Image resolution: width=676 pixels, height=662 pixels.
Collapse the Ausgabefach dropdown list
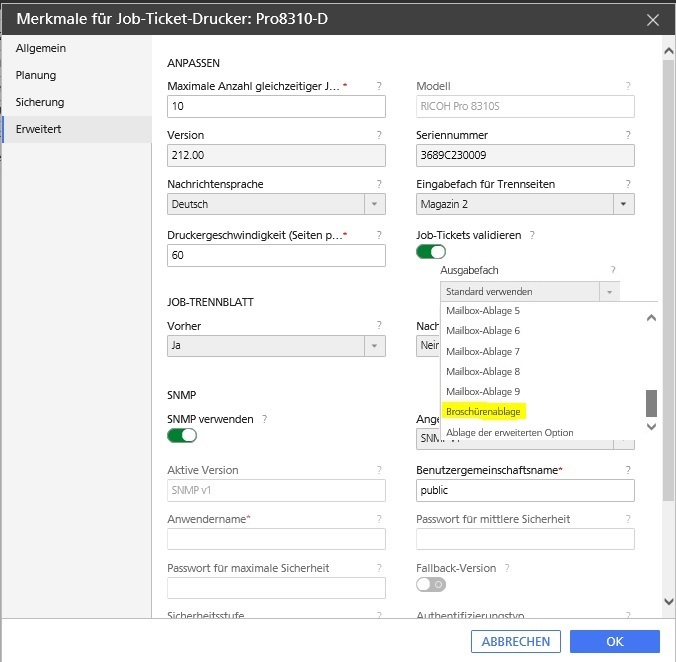608,292
